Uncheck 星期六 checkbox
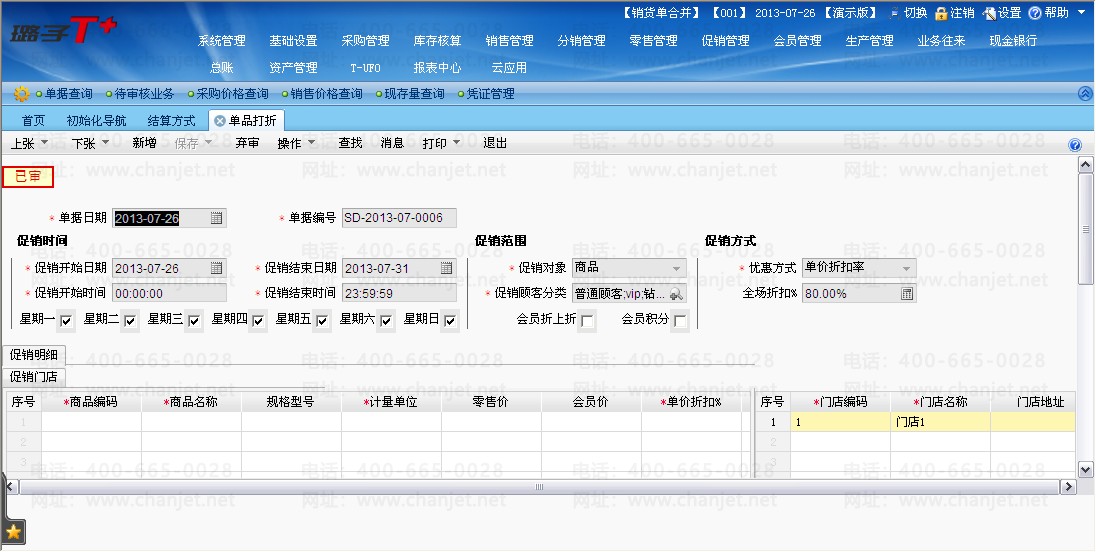The image size is (1096, 552). 386,321
